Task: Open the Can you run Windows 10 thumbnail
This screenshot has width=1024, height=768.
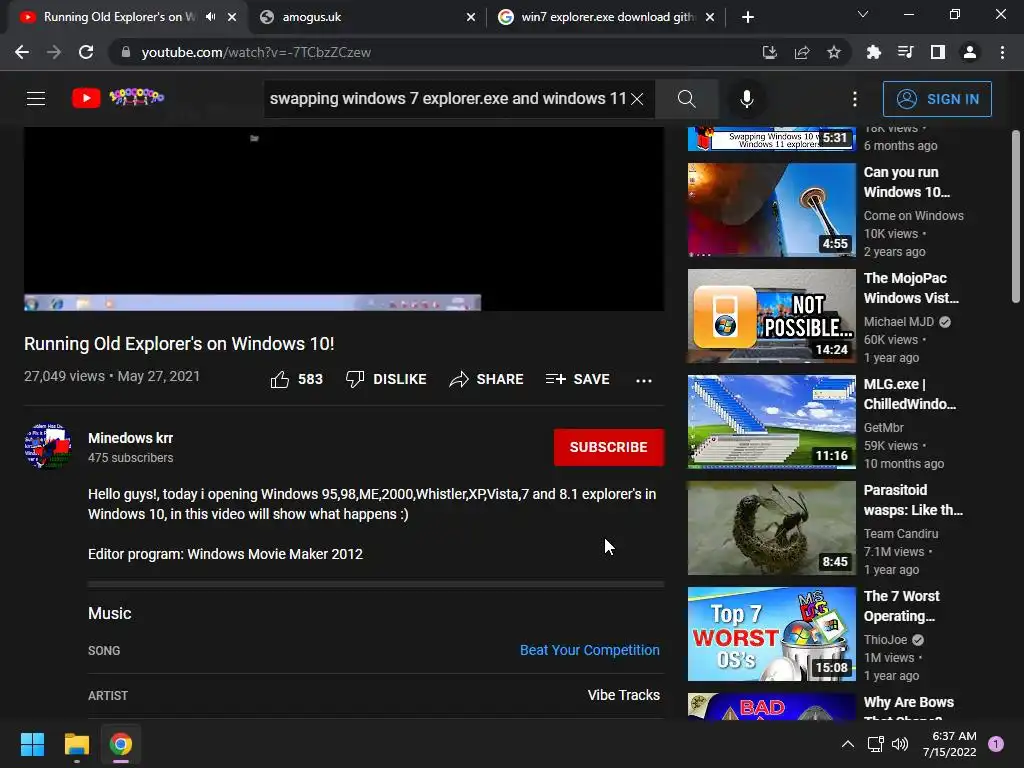Action: [x=771, y=210]
